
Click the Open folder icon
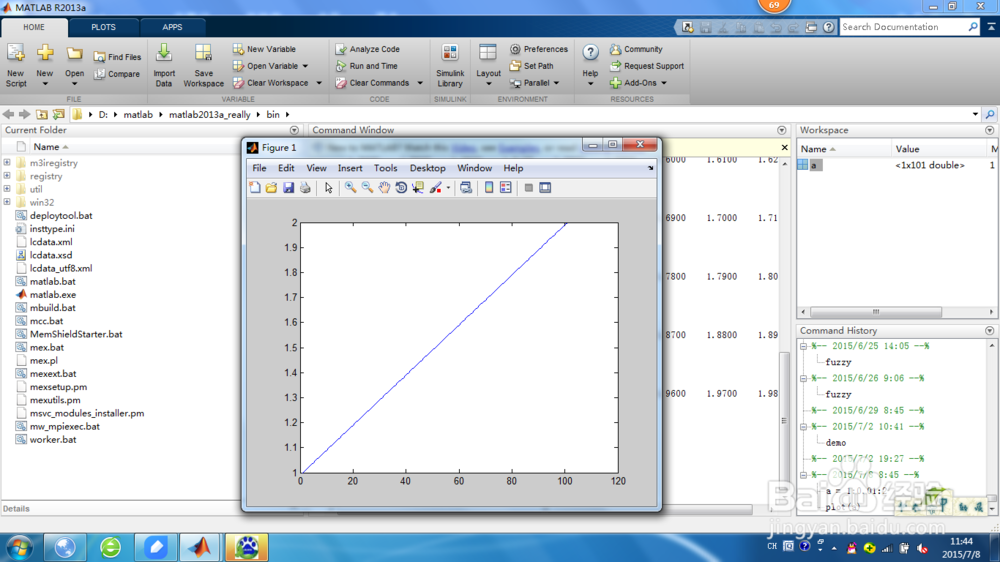point(75,54)
